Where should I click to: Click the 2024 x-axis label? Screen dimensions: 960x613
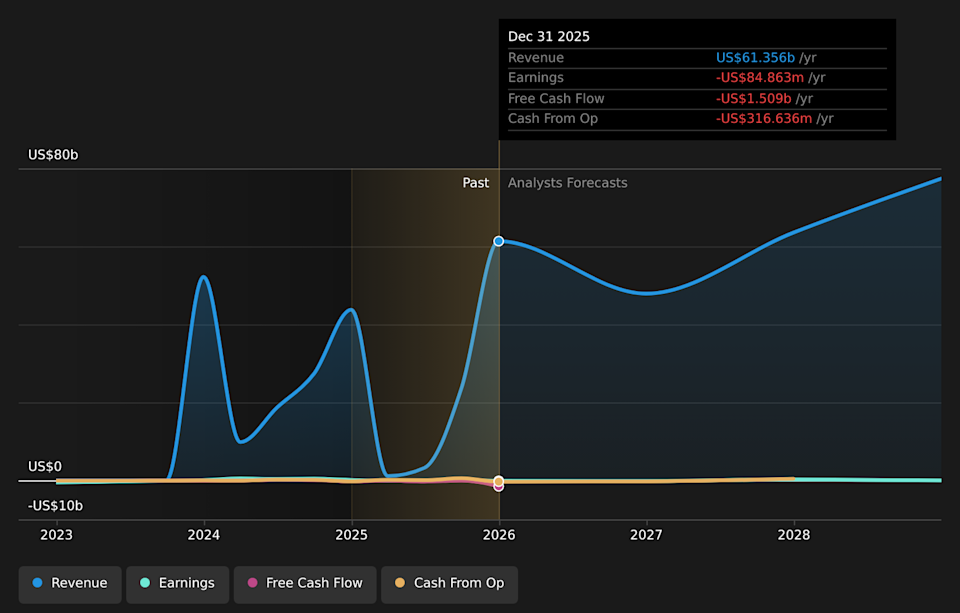point(204,535)
